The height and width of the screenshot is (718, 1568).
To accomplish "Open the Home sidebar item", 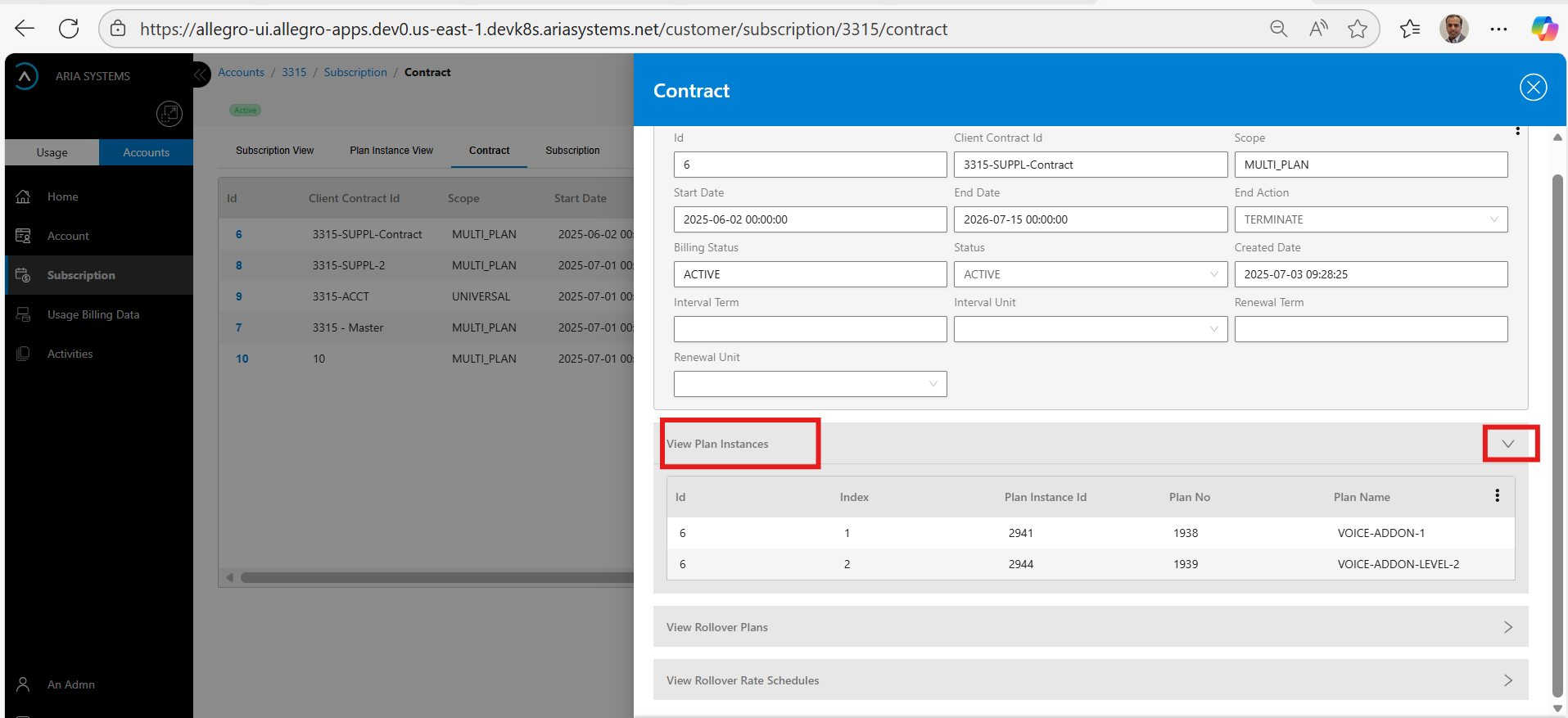I will (62, 196).
